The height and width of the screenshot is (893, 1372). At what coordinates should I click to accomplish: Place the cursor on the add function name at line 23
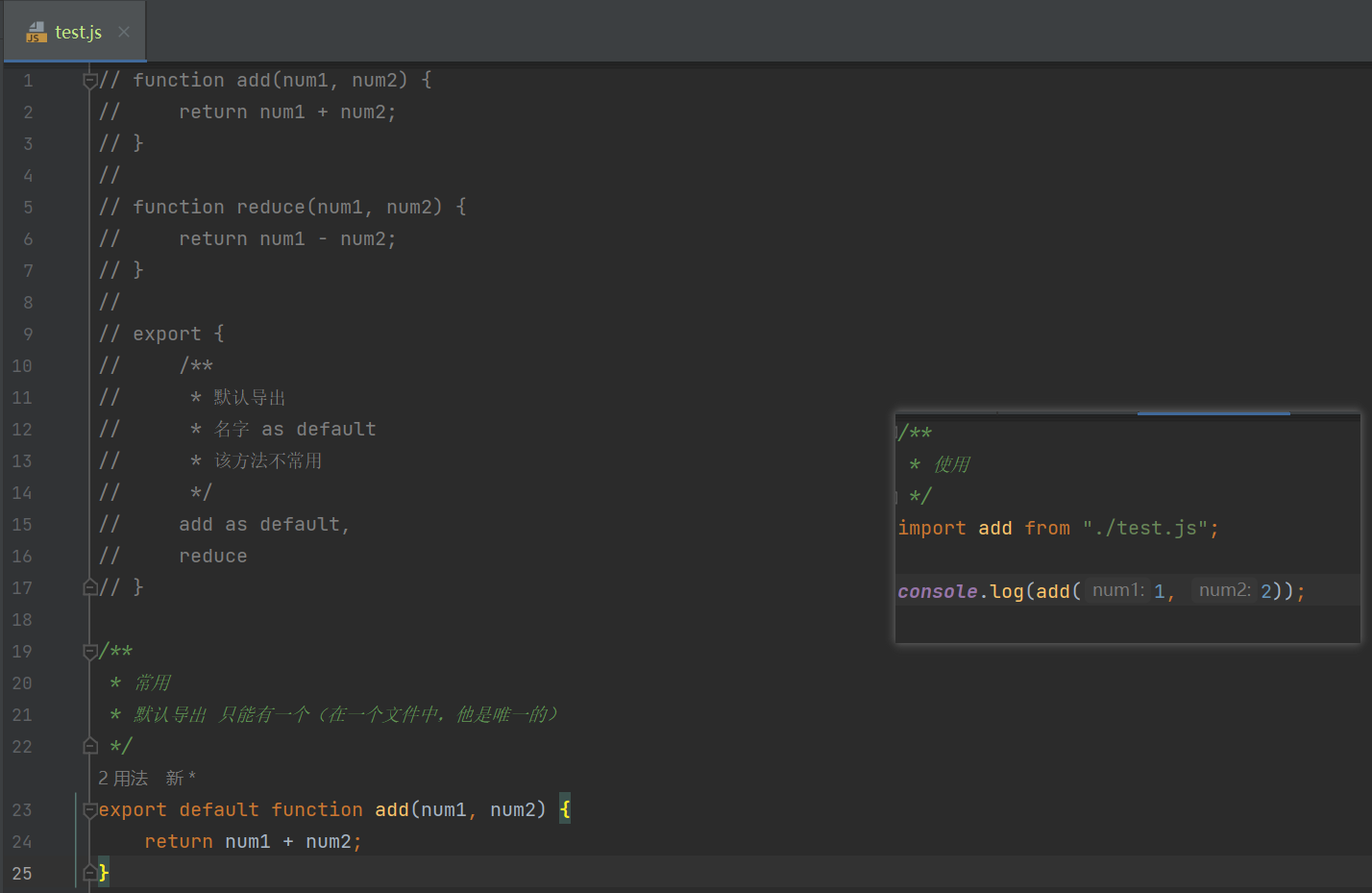tap(392, 809)
